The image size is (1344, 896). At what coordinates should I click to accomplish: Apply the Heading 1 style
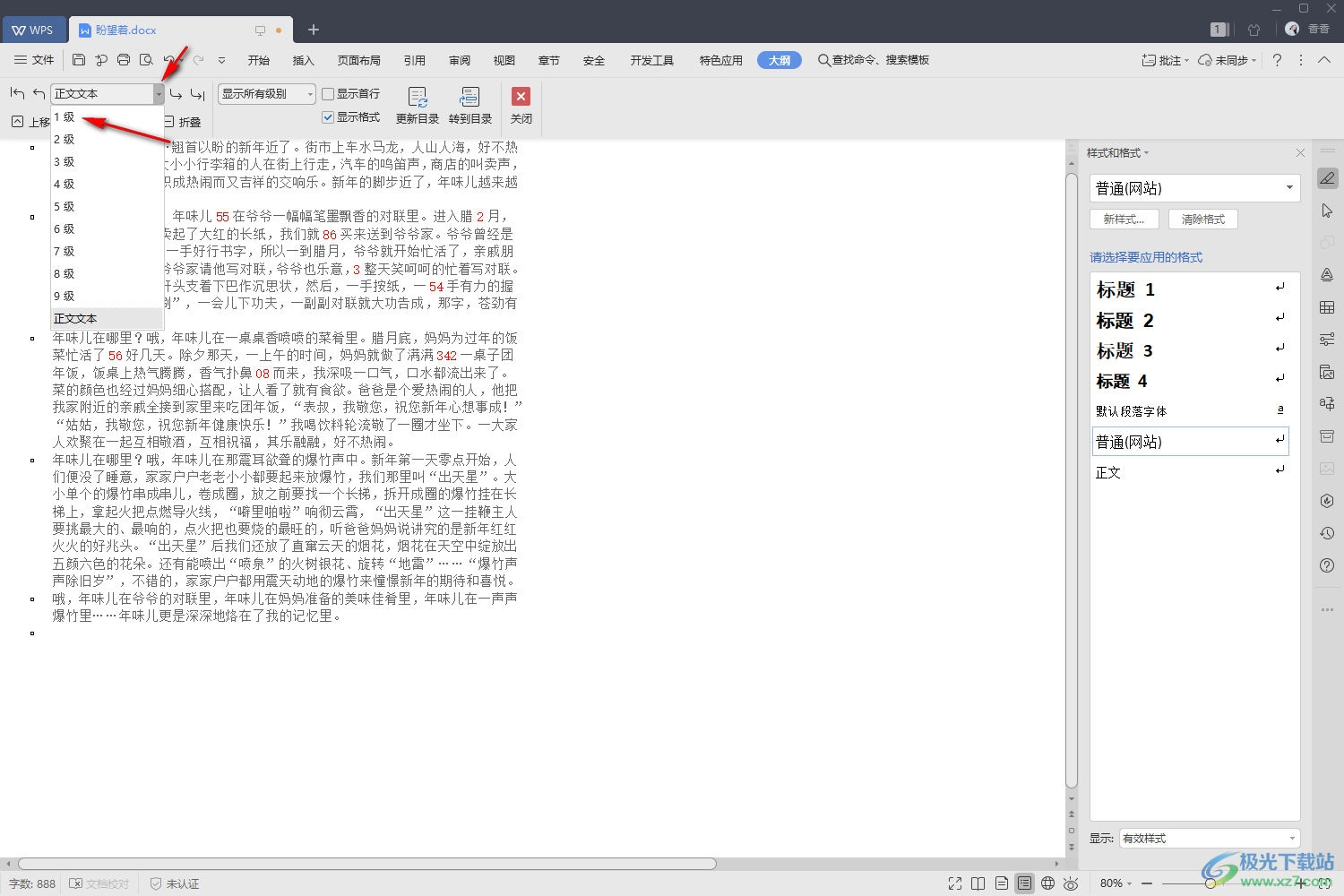[x=1192, y=289]
